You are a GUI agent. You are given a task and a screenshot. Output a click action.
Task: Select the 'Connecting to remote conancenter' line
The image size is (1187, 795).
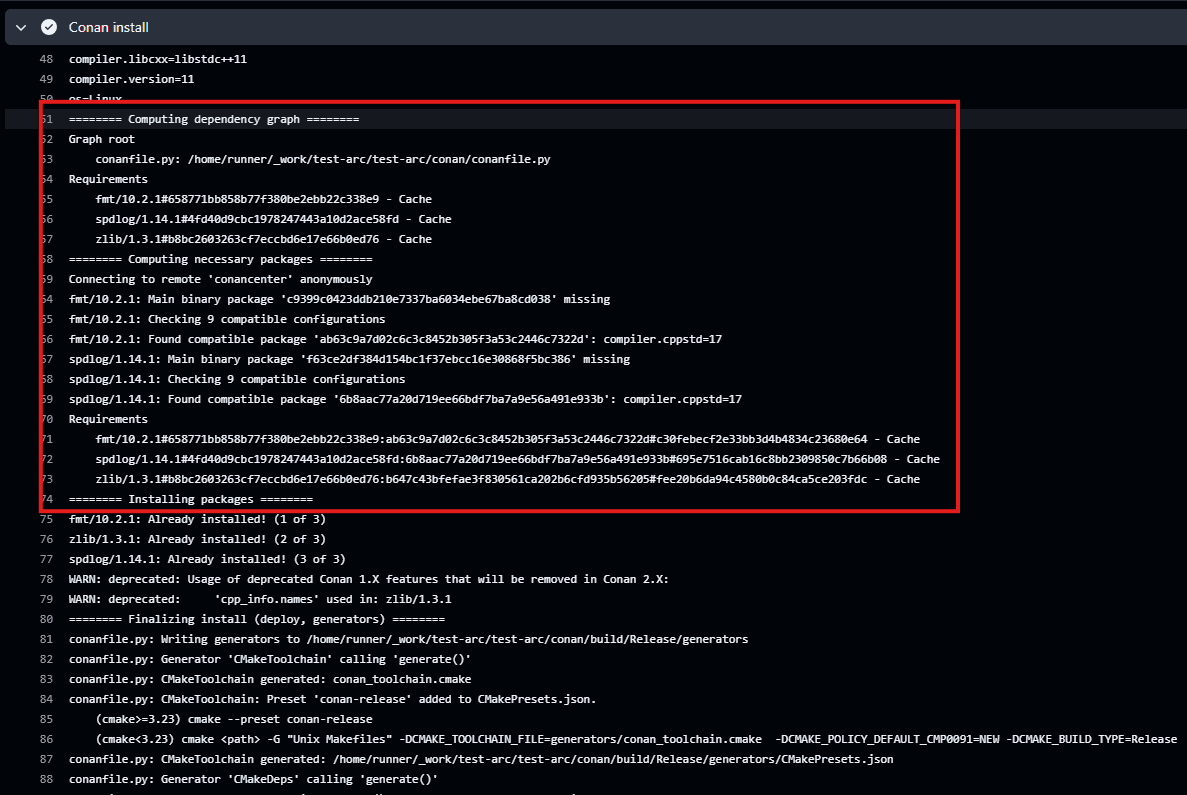[x=220, y=279]
